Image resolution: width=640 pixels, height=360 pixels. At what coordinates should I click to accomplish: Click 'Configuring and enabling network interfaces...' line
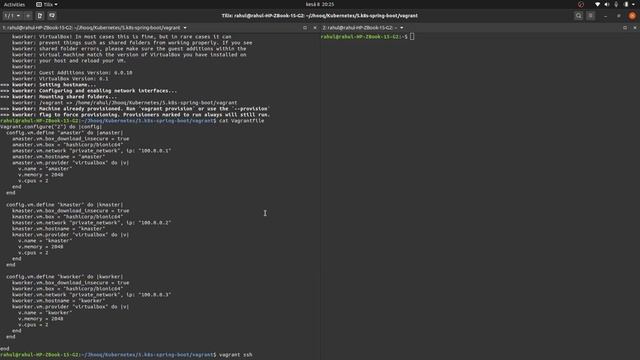pos(89,91)
